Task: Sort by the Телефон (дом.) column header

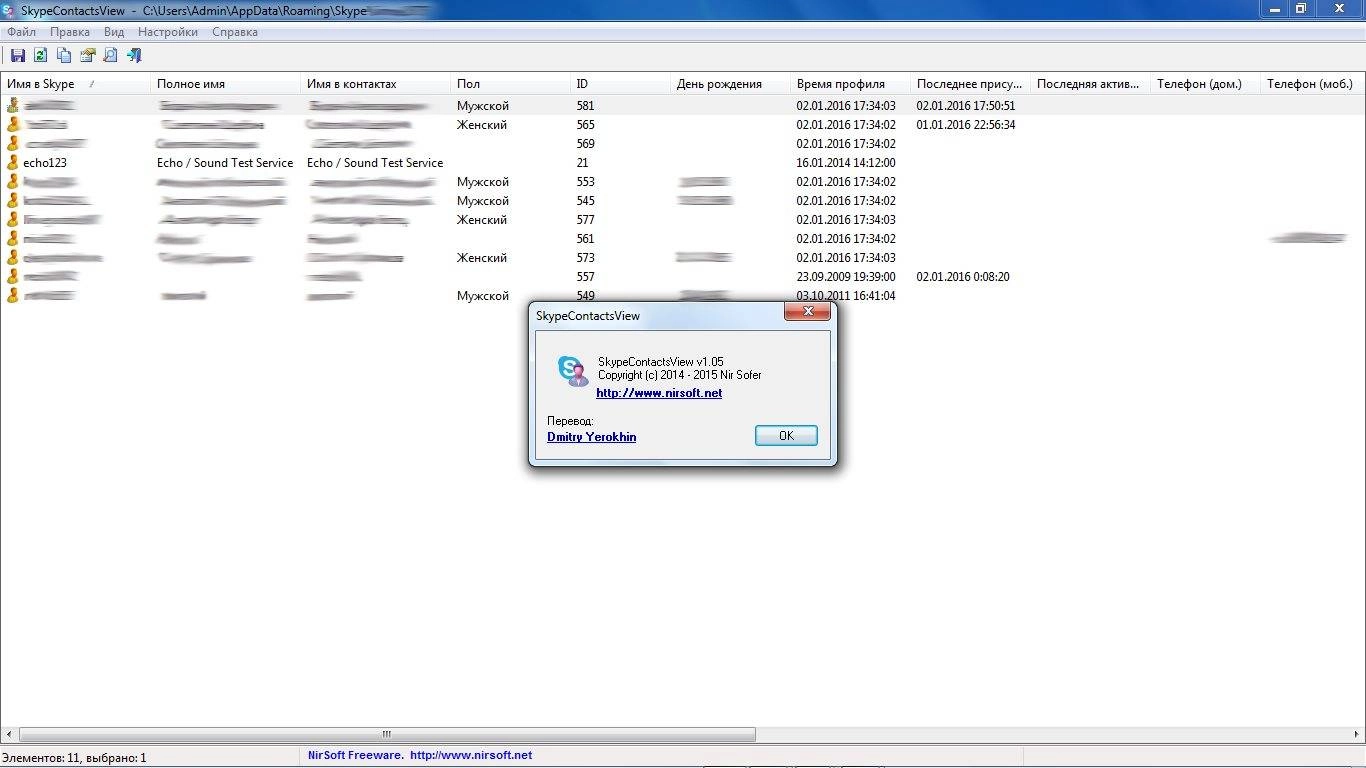Action: (1205, 84)
